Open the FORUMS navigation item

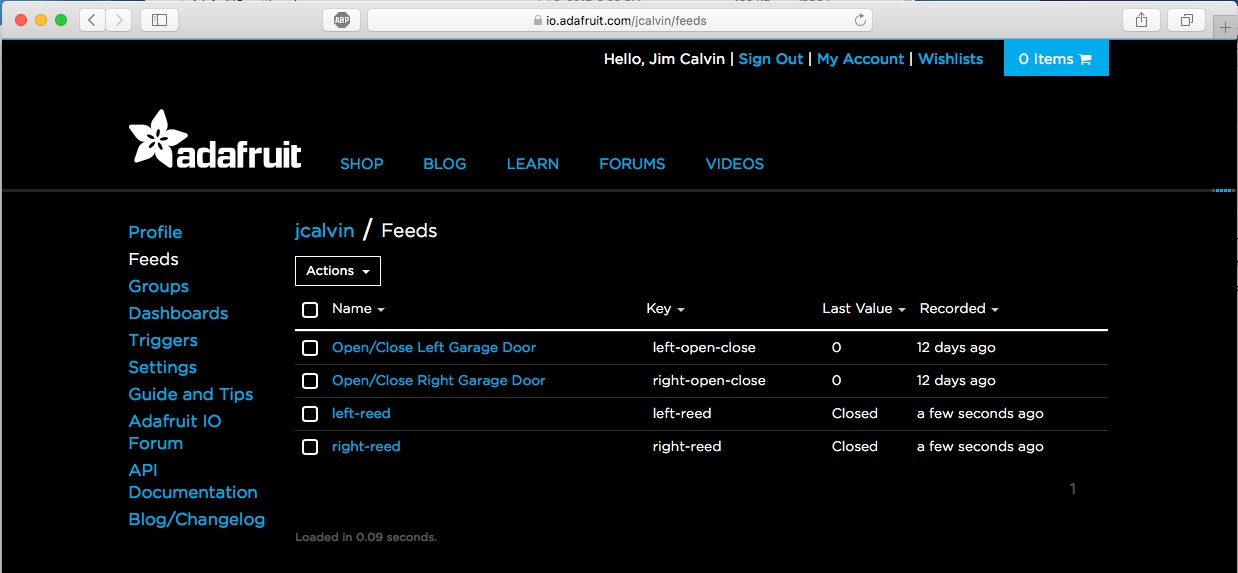[632, 164]
